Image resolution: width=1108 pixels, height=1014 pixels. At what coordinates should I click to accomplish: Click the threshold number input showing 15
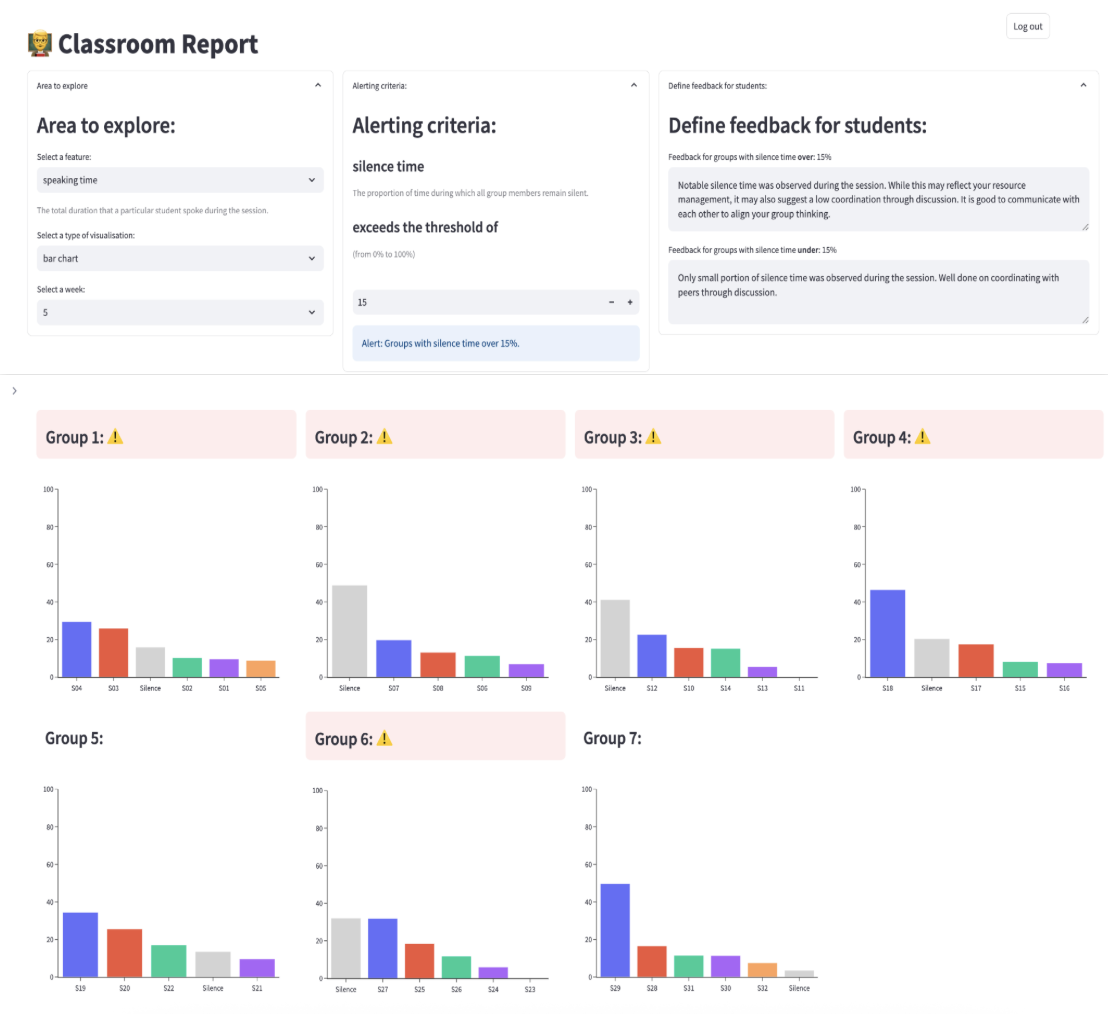click(478, 302)
